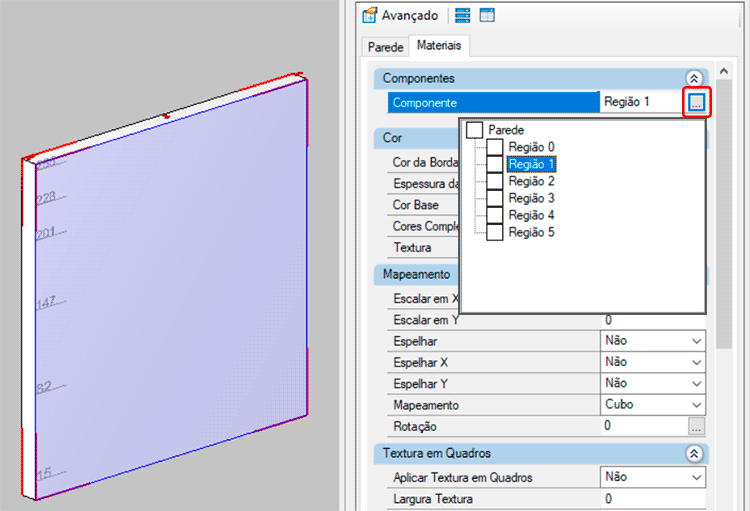This screenshot has height=511, width=750.
Task: Check the Região 5 checkbox
Action: [495, 232]
